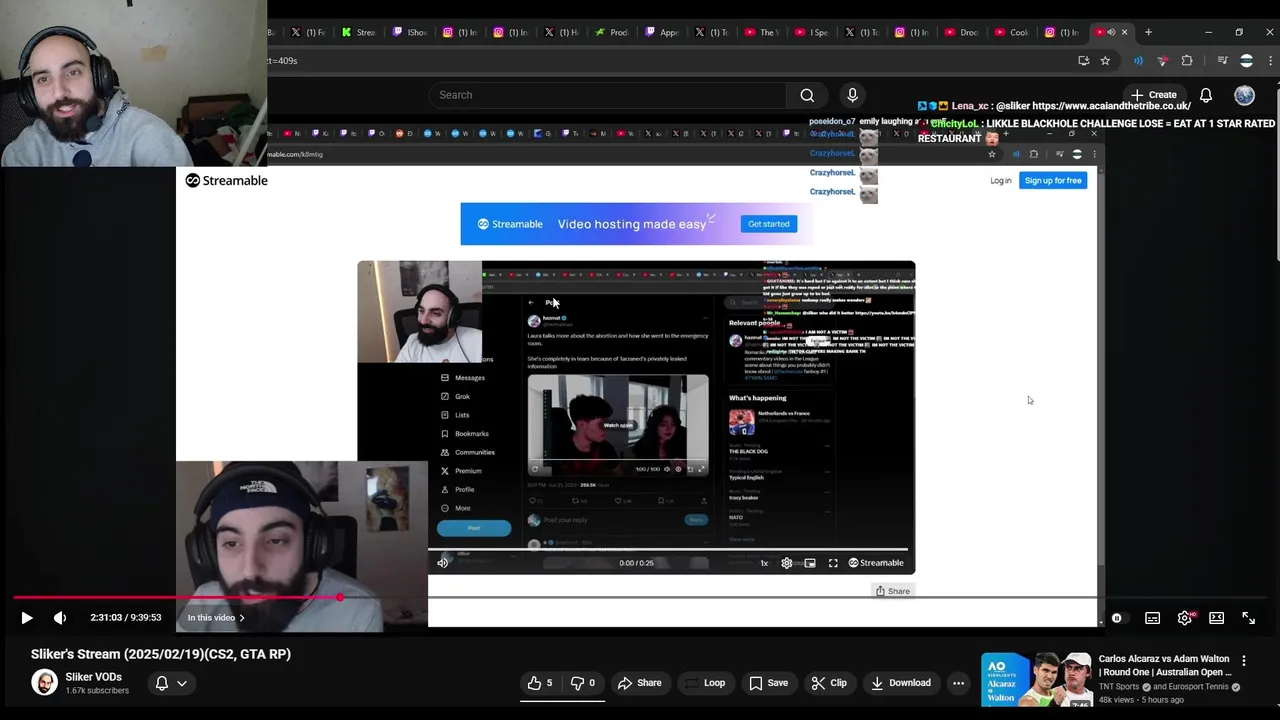This screenshot has height=720, width=1280.
Task: Click the install app icon in address bar
Action: [1083, 61]
